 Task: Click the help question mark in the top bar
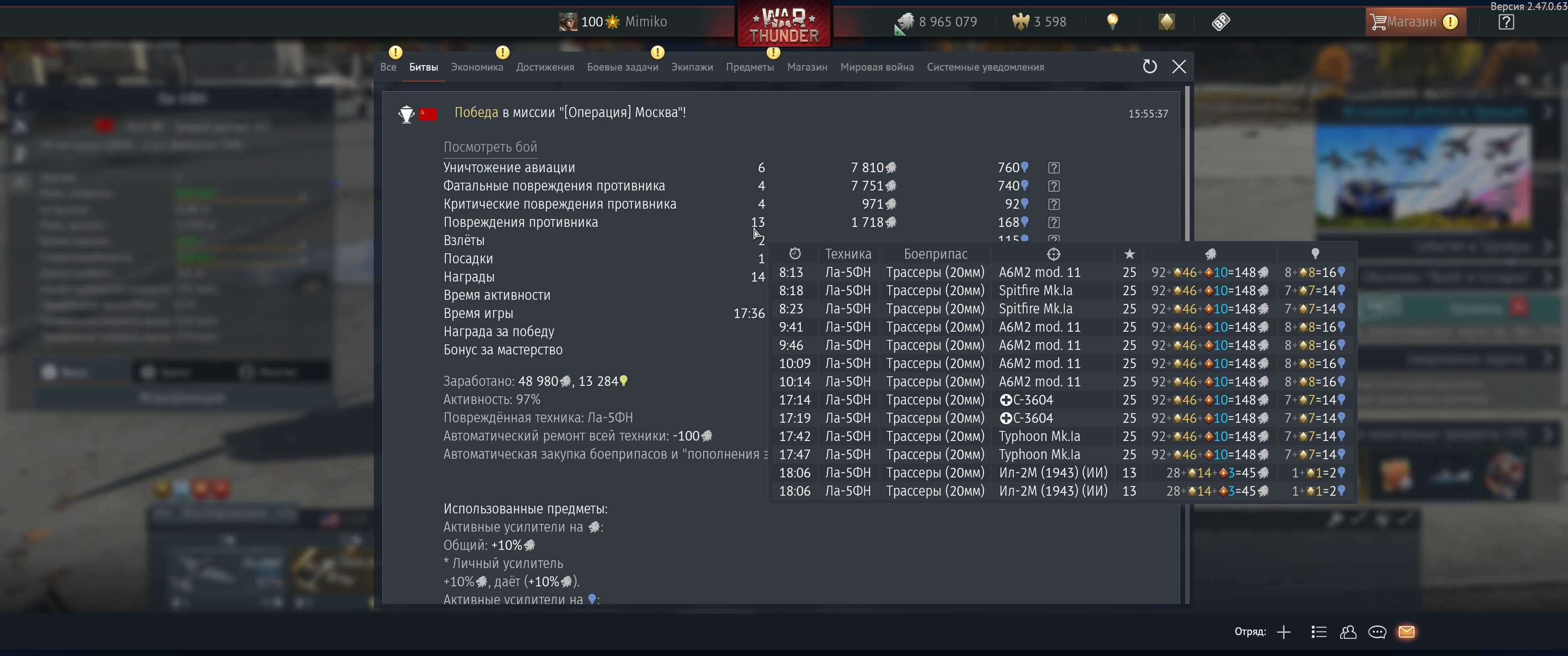click(x=1506, y=22)
